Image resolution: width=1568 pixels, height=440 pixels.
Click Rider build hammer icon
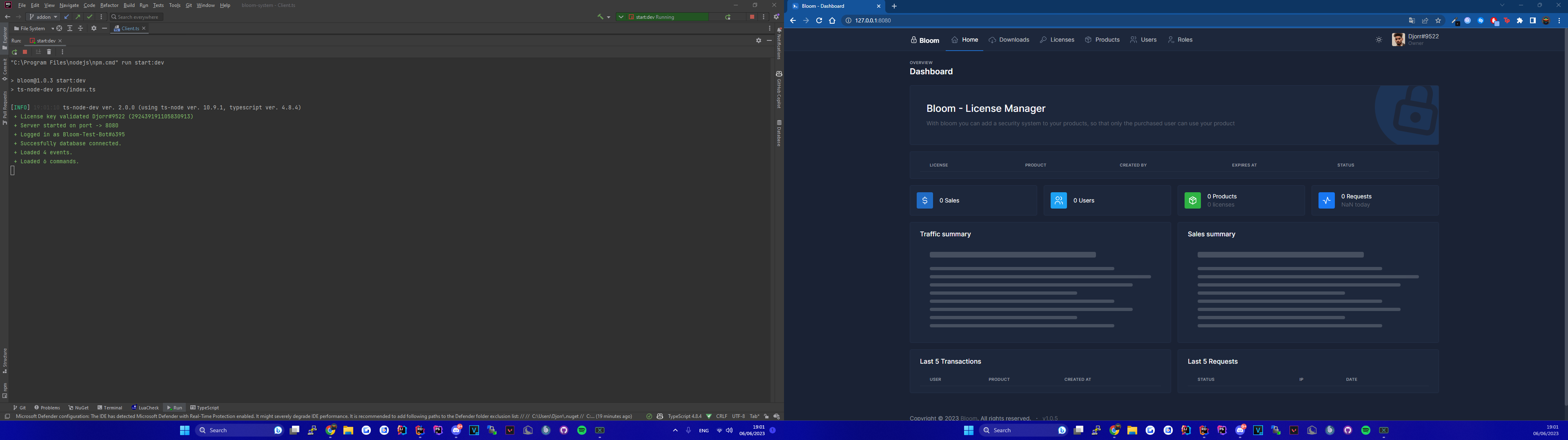pos(600,17)
